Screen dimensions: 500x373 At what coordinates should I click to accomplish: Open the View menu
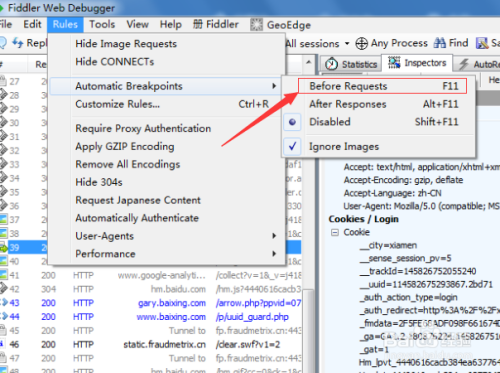137,24
